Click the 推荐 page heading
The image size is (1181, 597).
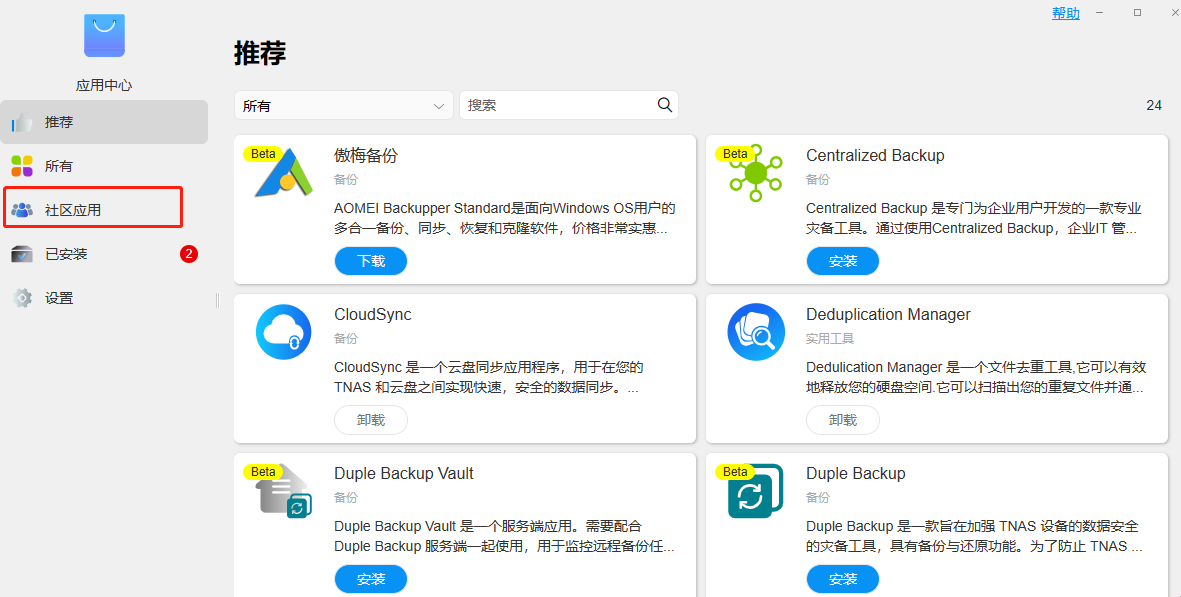[260, 53]
